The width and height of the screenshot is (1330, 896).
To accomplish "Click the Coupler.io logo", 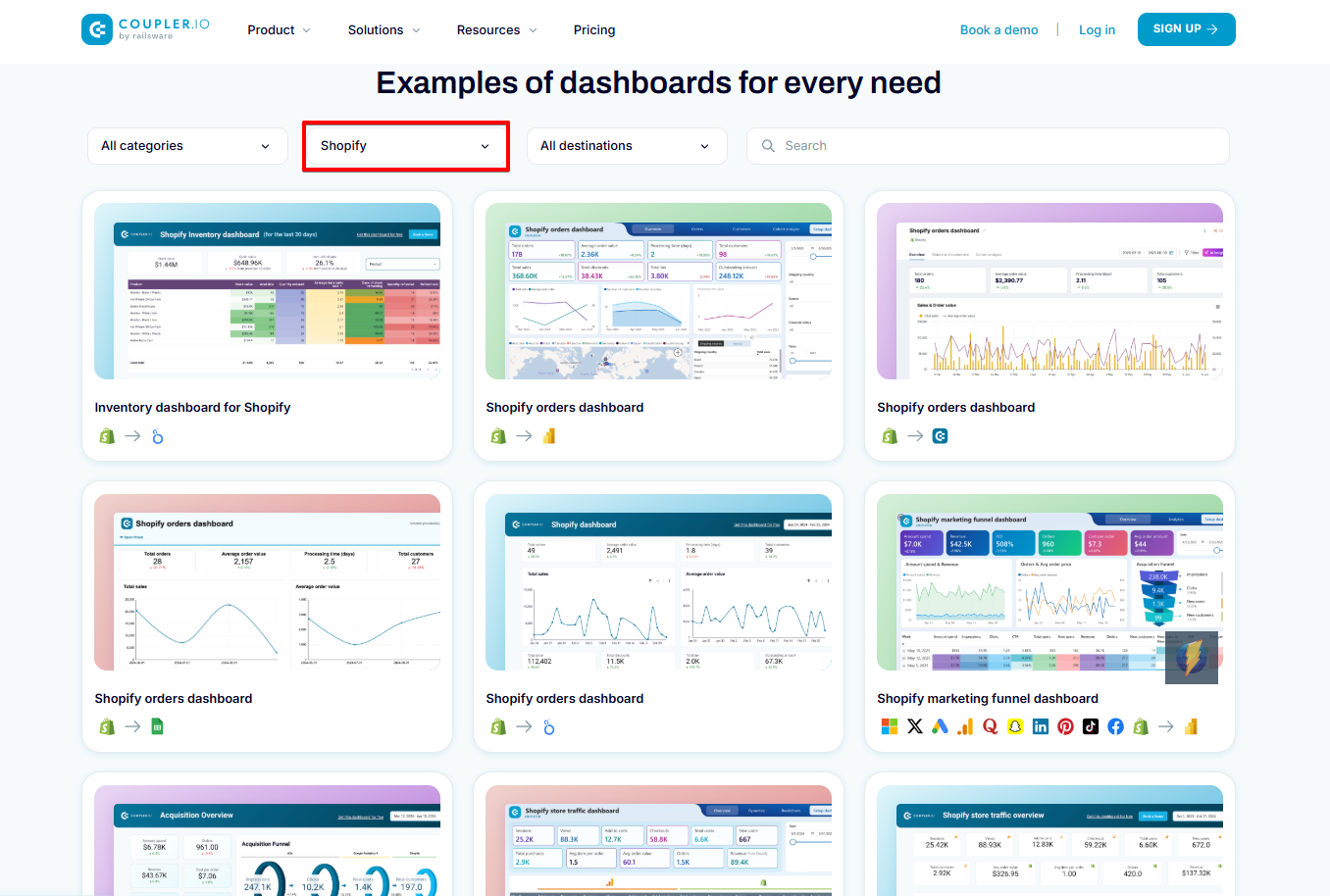I will tap(145, 29).
